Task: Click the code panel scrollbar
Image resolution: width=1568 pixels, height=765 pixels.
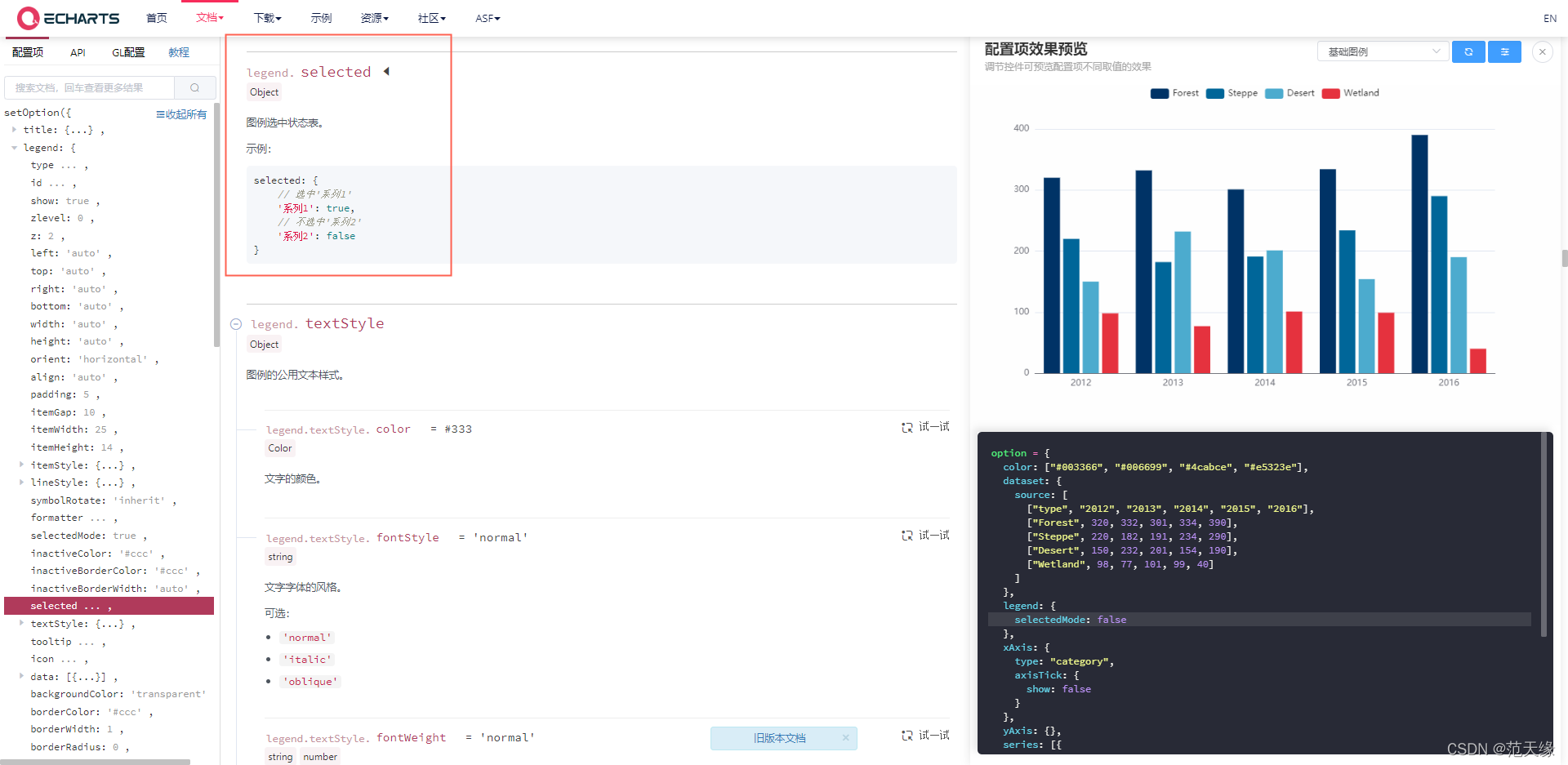Action: click(1543, 535)
